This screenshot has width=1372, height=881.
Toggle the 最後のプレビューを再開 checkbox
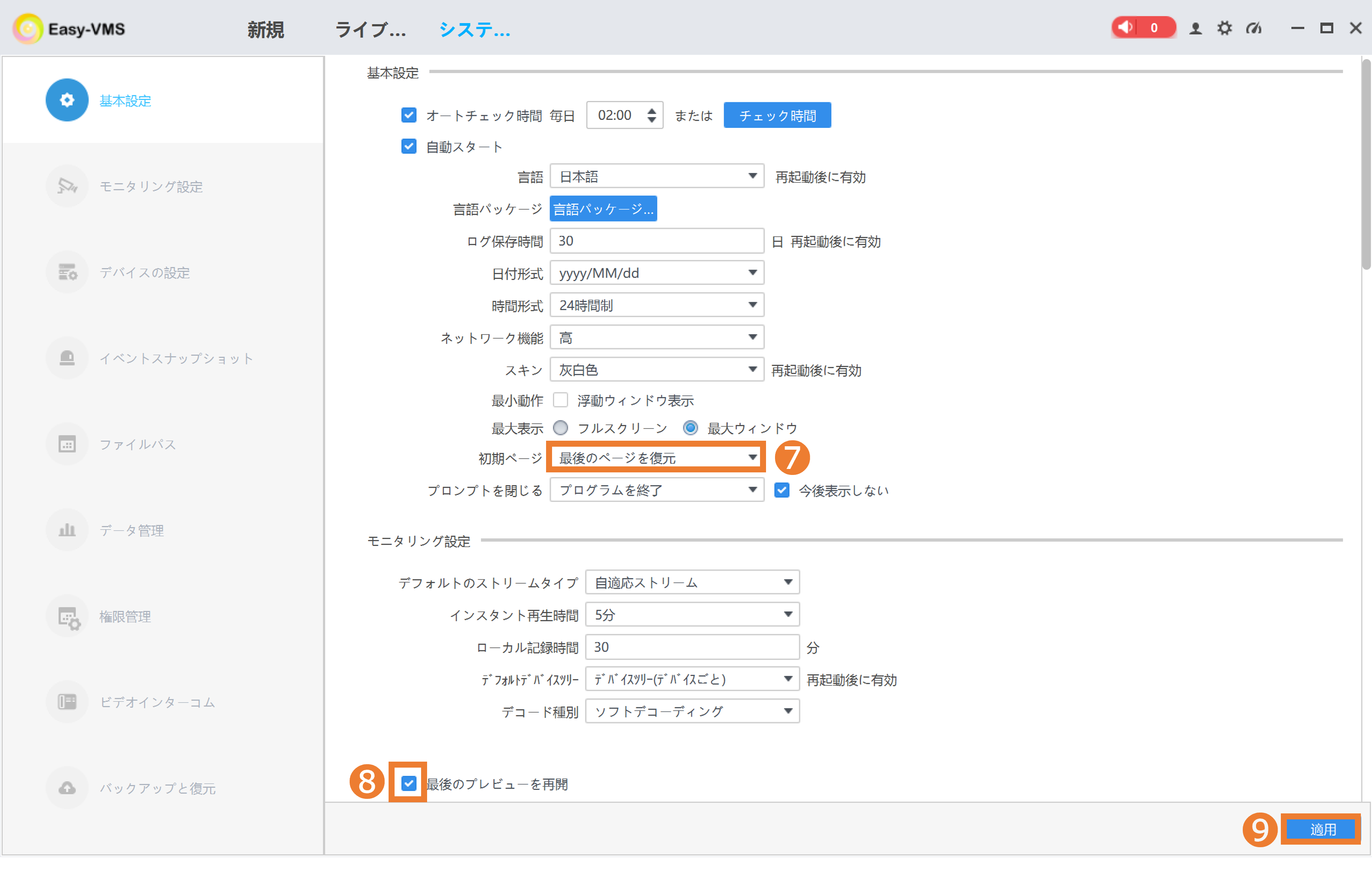coord(409,783)
